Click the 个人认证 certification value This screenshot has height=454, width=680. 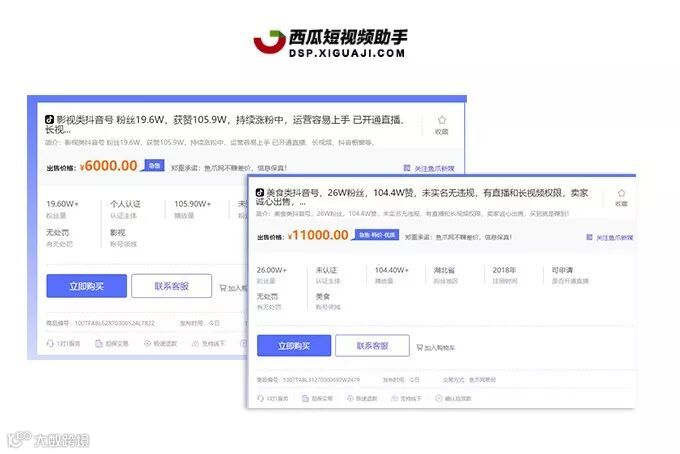(125, 203)
